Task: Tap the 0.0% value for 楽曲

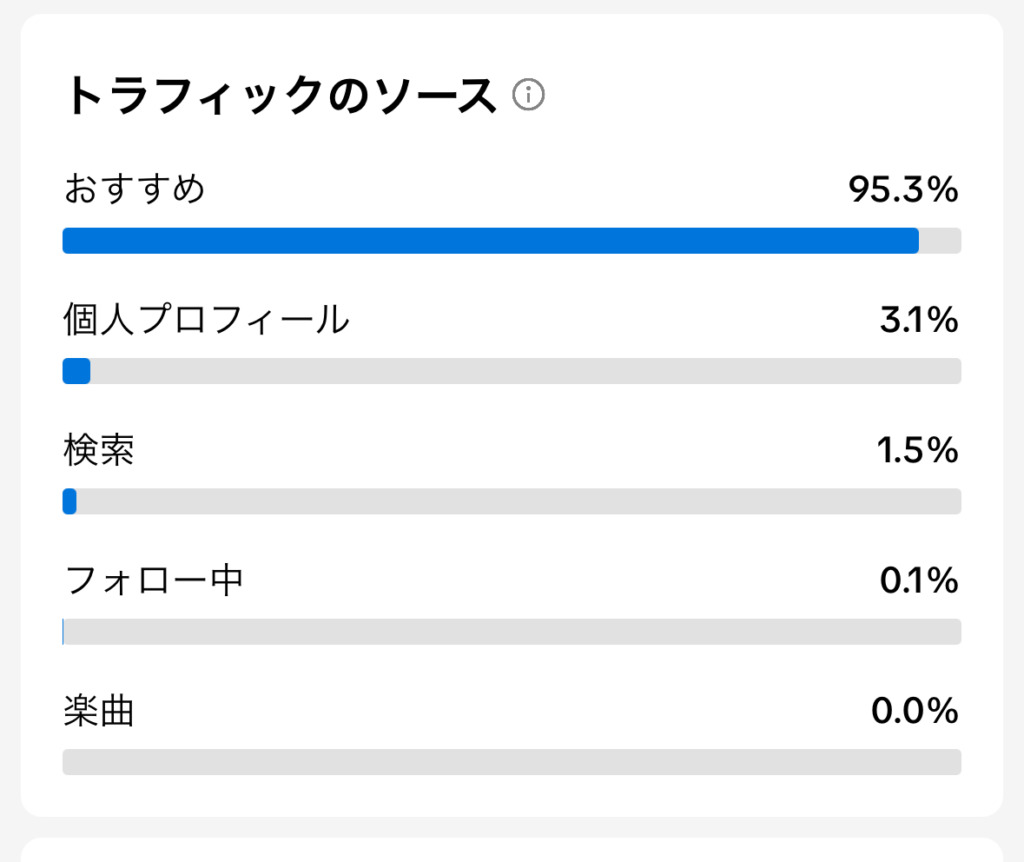Action: point(914,711)
